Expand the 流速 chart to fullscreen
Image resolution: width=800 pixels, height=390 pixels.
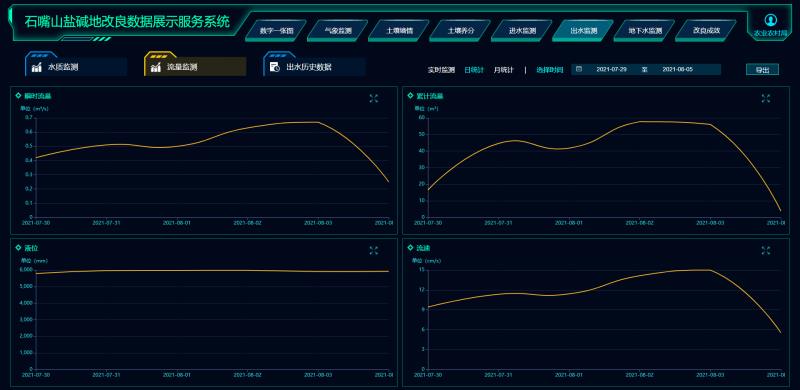click(765, 250)
